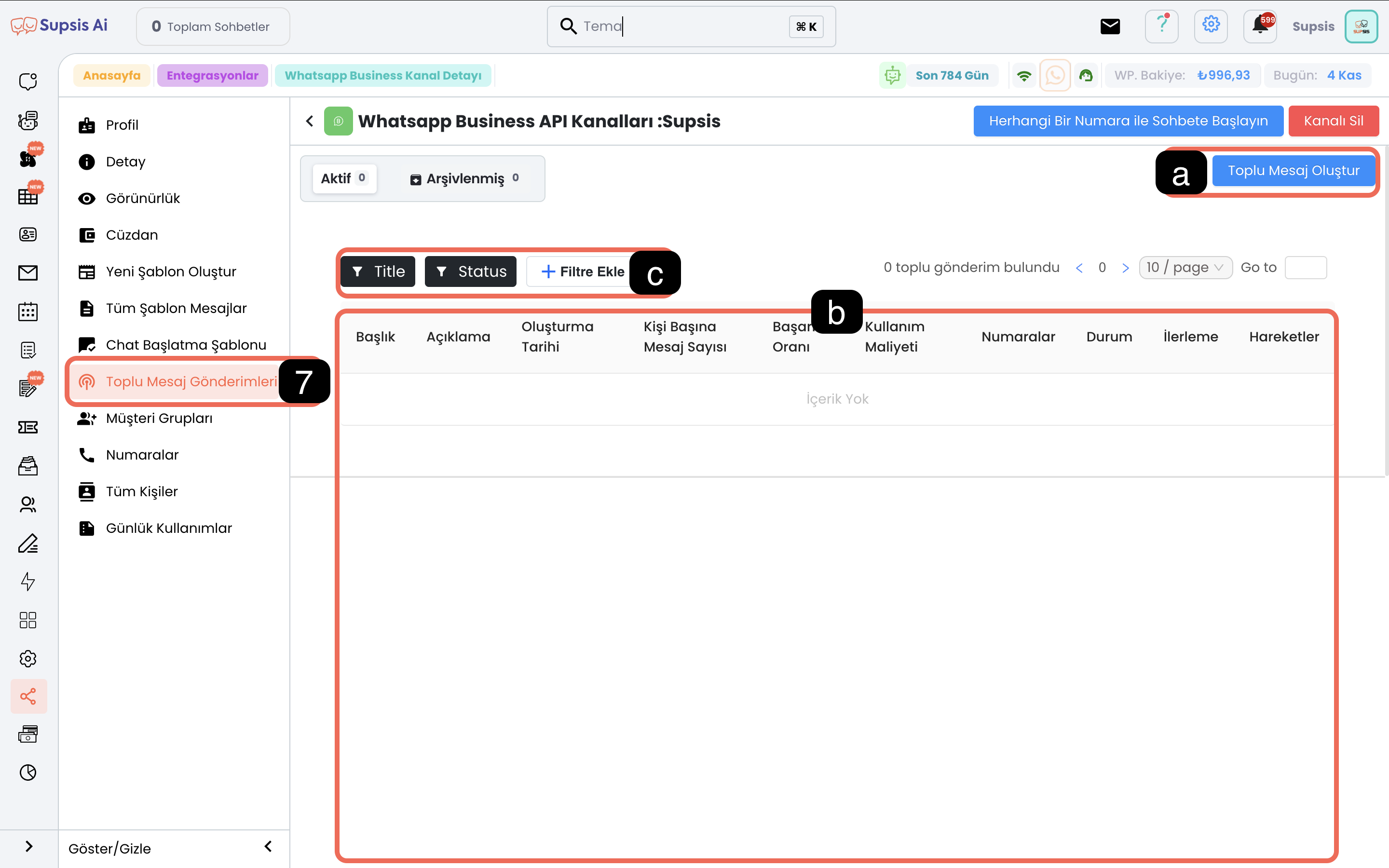Click the Son 784 Gün label

(x=952, y=75)
